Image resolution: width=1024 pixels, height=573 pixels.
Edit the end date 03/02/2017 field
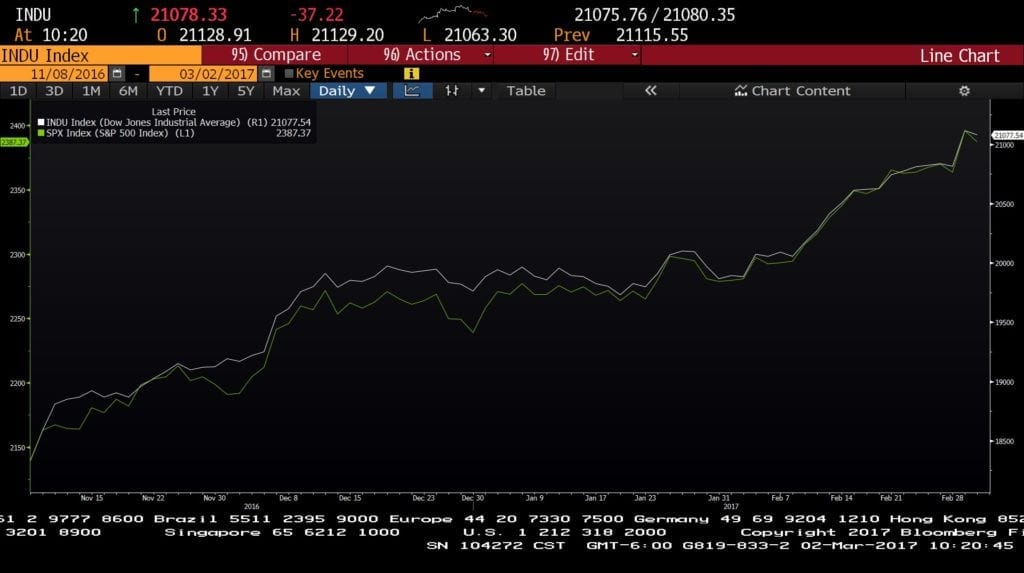(x=203, y=73)
